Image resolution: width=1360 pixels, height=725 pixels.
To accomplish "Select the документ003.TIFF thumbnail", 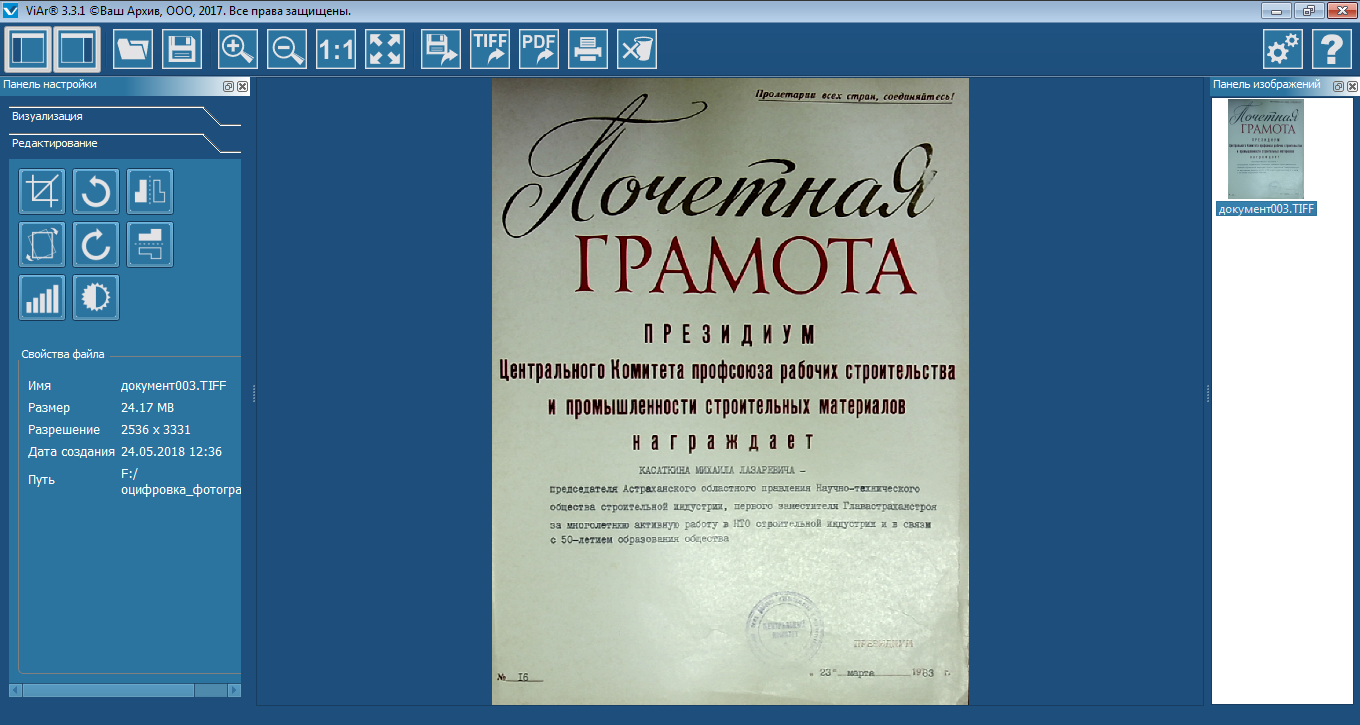I will coord(1265,149).
